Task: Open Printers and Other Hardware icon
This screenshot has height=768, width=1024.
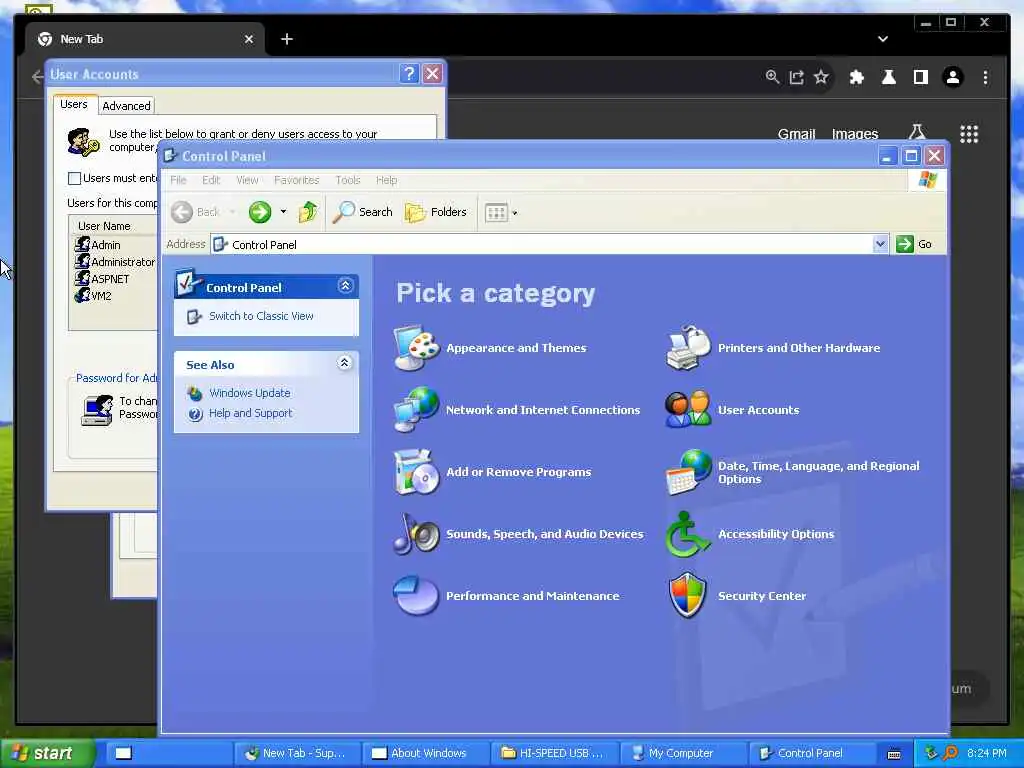Action: click(688, 347)
